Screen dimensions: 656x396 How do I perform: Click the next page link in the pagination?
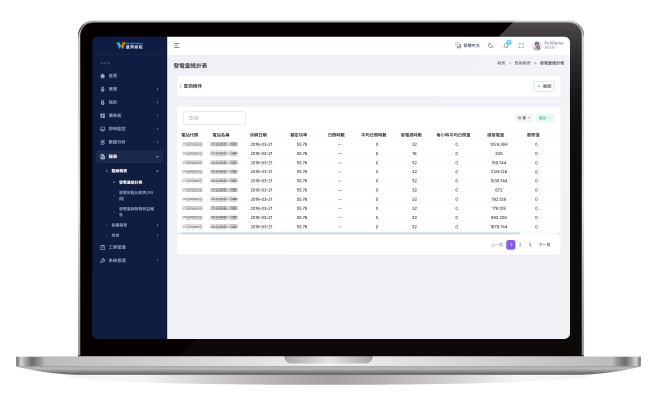click(544, 245)
